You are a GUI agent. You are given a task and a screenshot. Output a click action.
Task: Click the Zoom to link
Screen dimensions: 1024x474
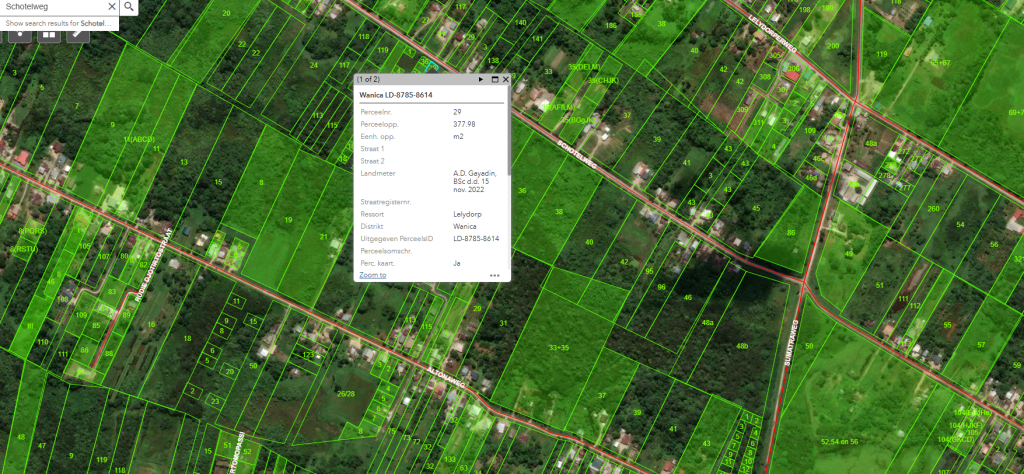tap(372, 274)
